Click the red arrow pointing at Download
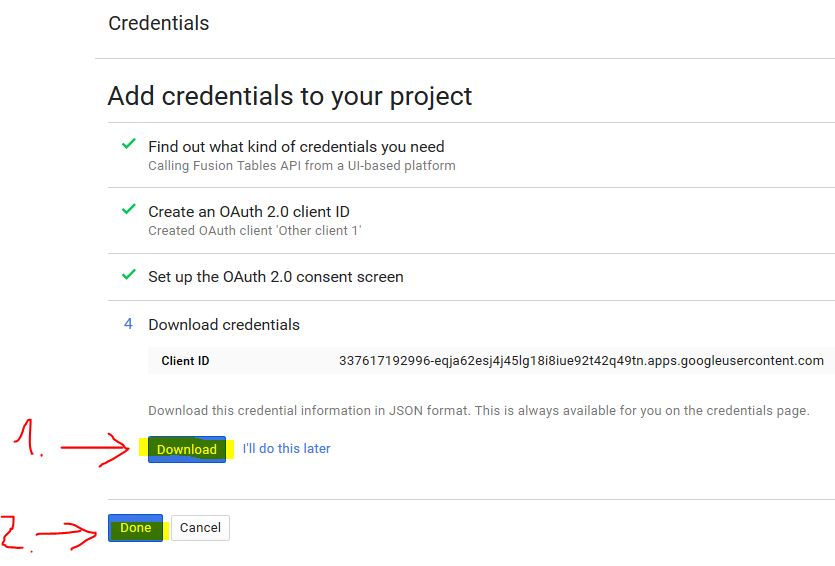Image resolution: width=835 pixels, height=566 pixels. [95, 449]
